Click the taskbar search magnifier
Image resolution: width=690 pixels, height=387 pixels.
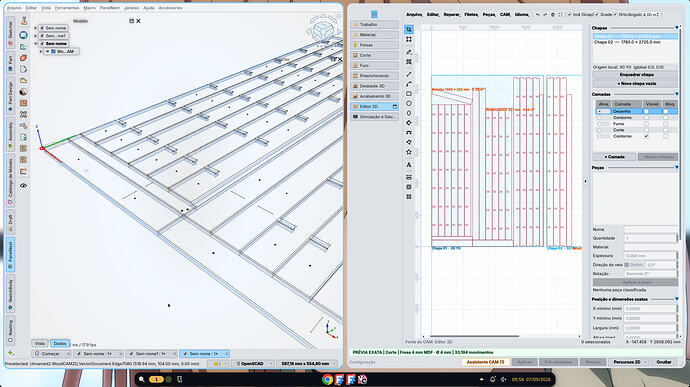point(141,379)
